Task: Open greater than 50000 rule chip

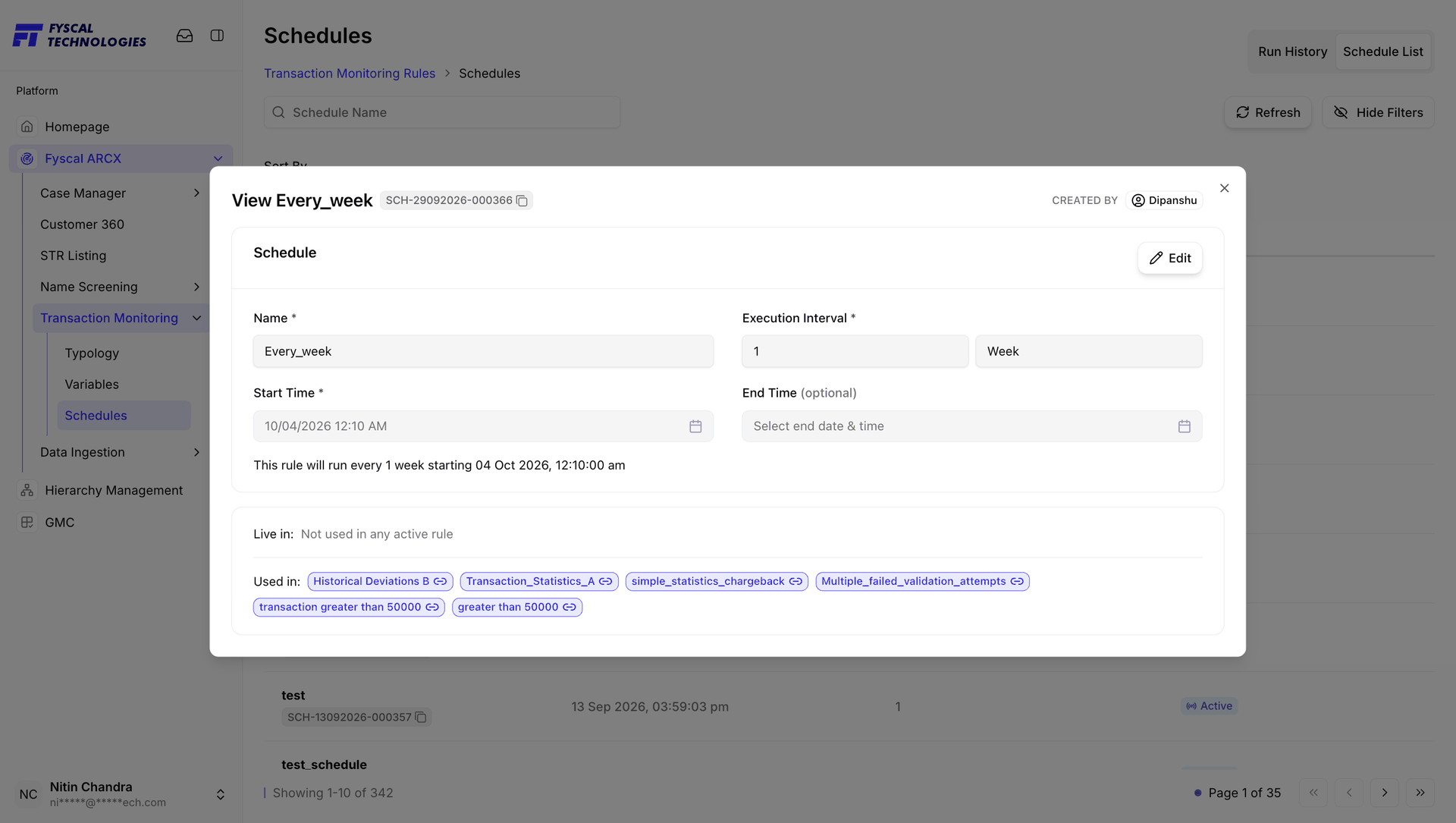Action: click(x=517, y=608)
